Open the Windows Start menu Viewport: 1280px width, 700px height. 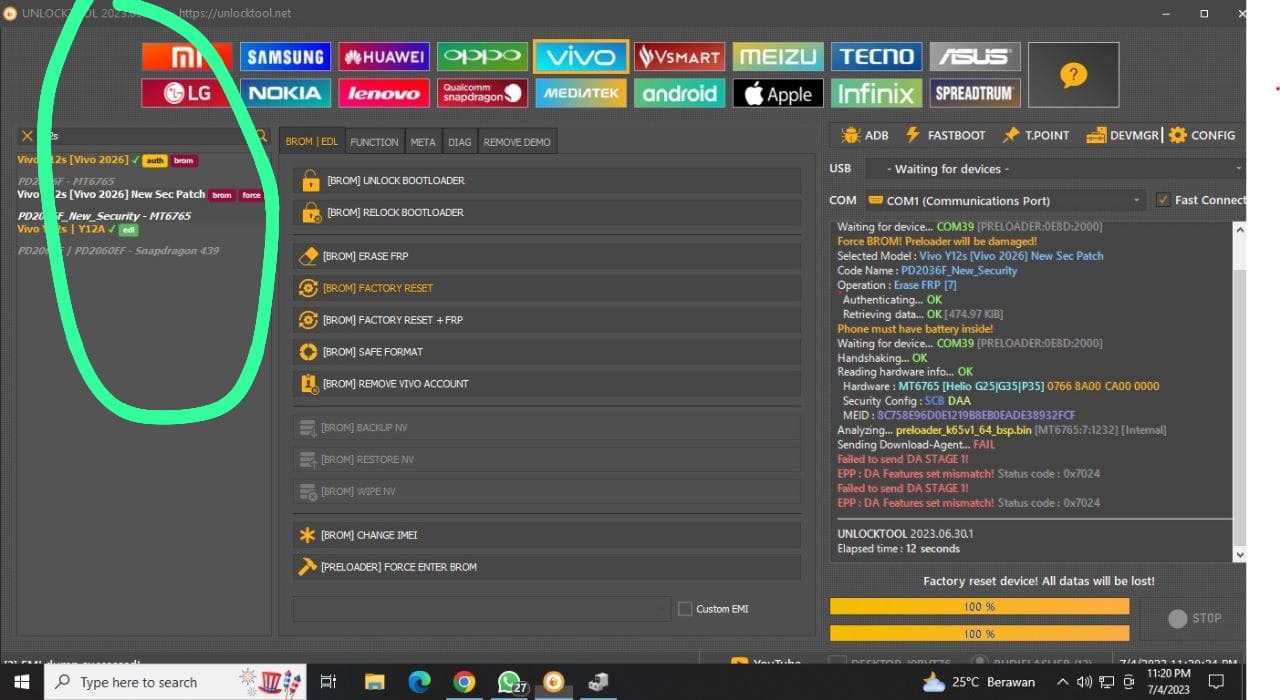tap(22, 682)
